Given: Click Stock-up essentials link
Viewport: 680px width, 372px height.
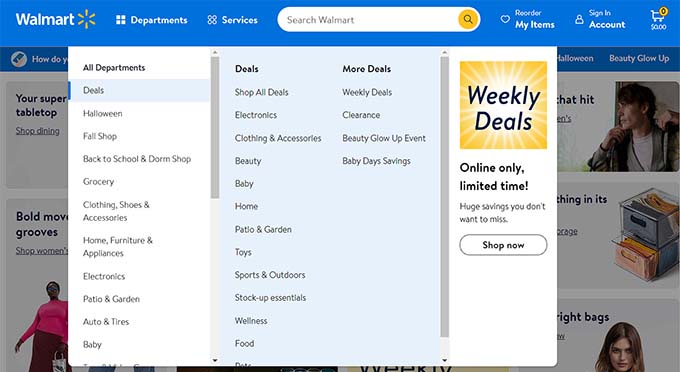Looking at the screenshot, I should pyautogui.click(x=270, y=298).
